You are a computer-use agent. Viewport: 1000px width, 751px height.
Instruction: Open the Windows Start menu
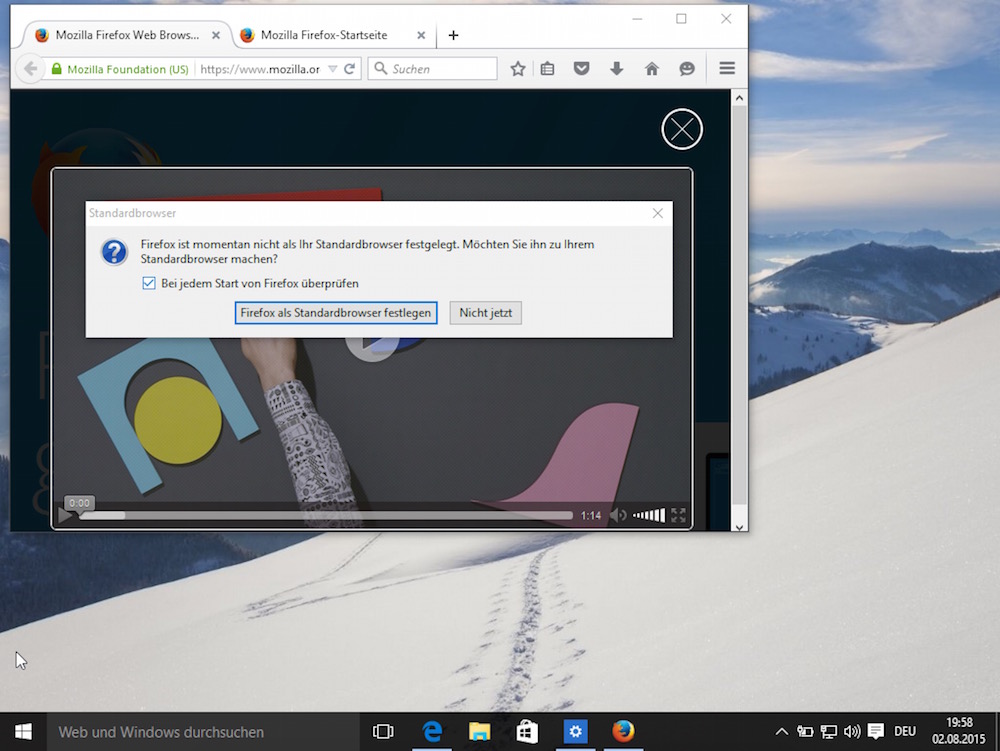point(23,732)
